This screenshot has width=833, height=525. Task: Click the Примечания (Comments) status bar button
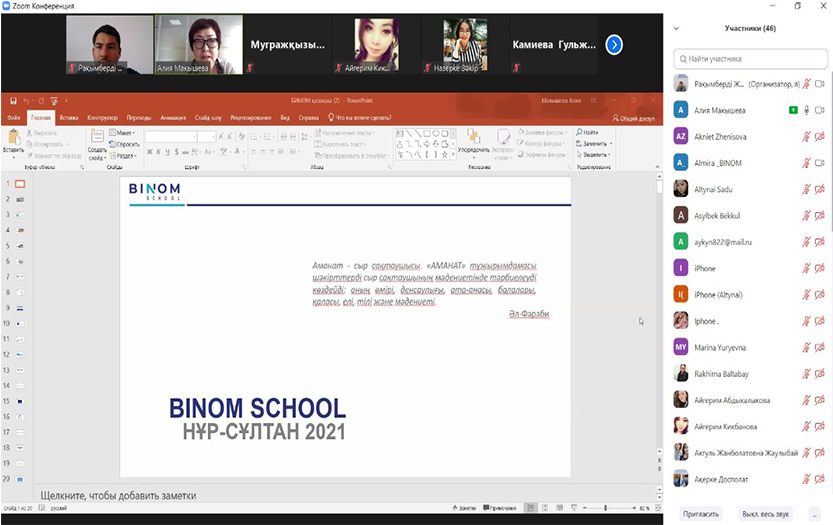point(500,508)
